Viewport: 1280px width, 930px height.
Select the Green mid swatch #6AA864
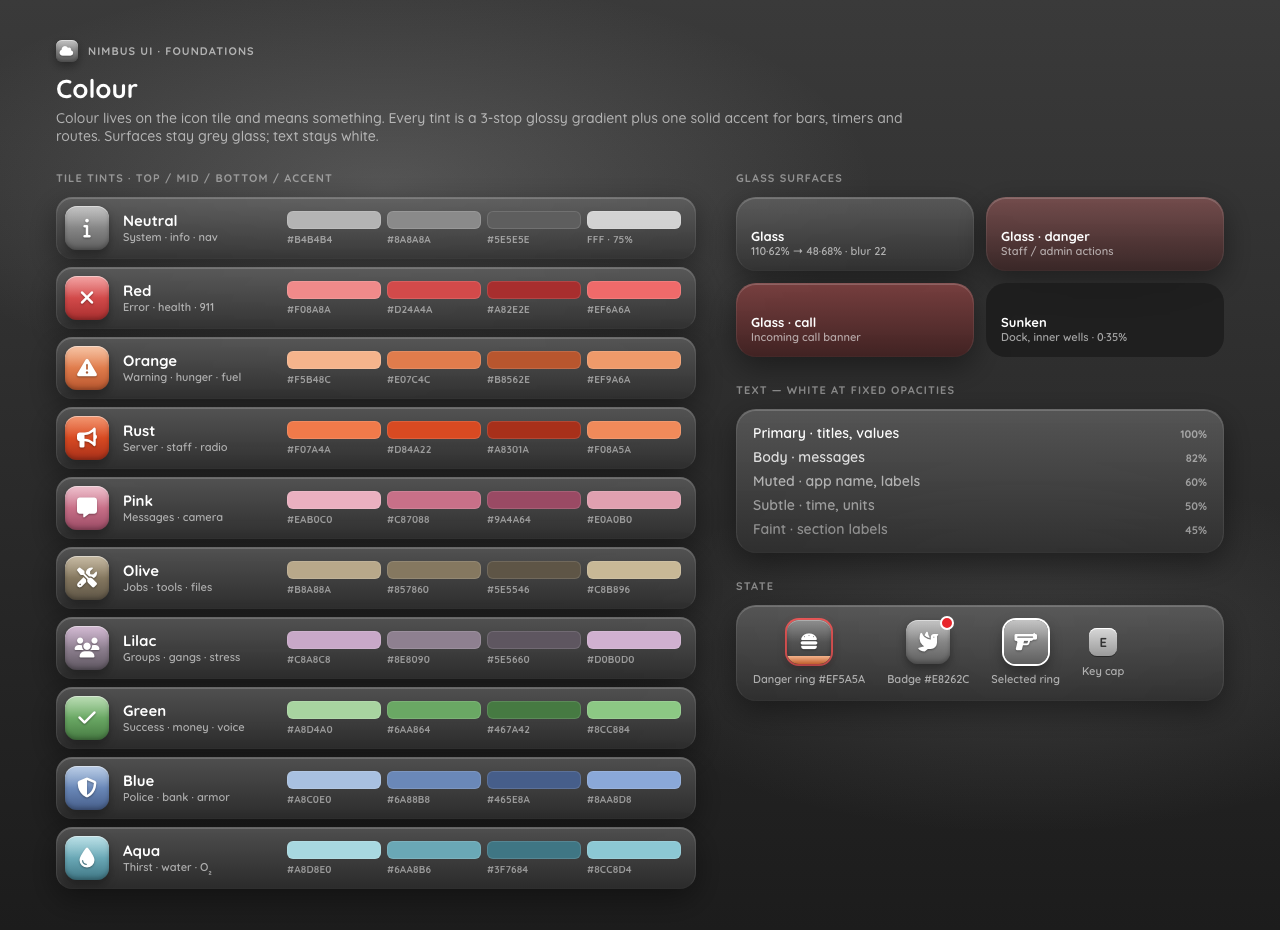[434, 710]
